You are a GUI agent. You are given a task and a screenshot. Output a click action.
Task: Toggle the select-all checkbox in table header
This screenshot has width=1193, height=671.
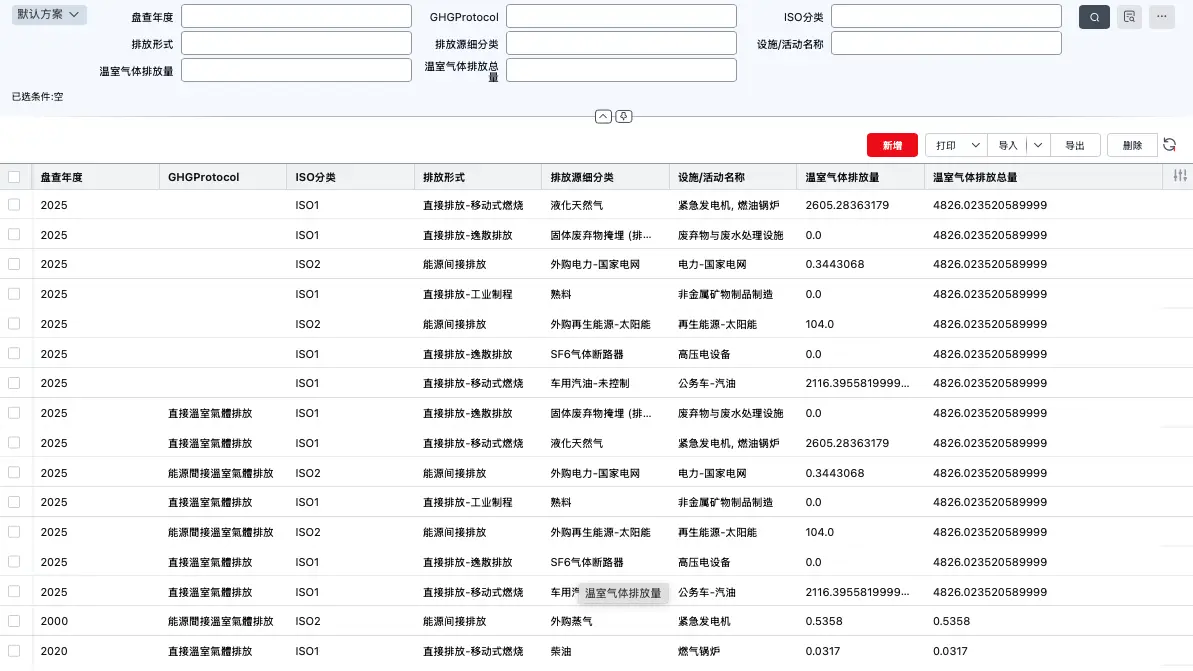14,177
